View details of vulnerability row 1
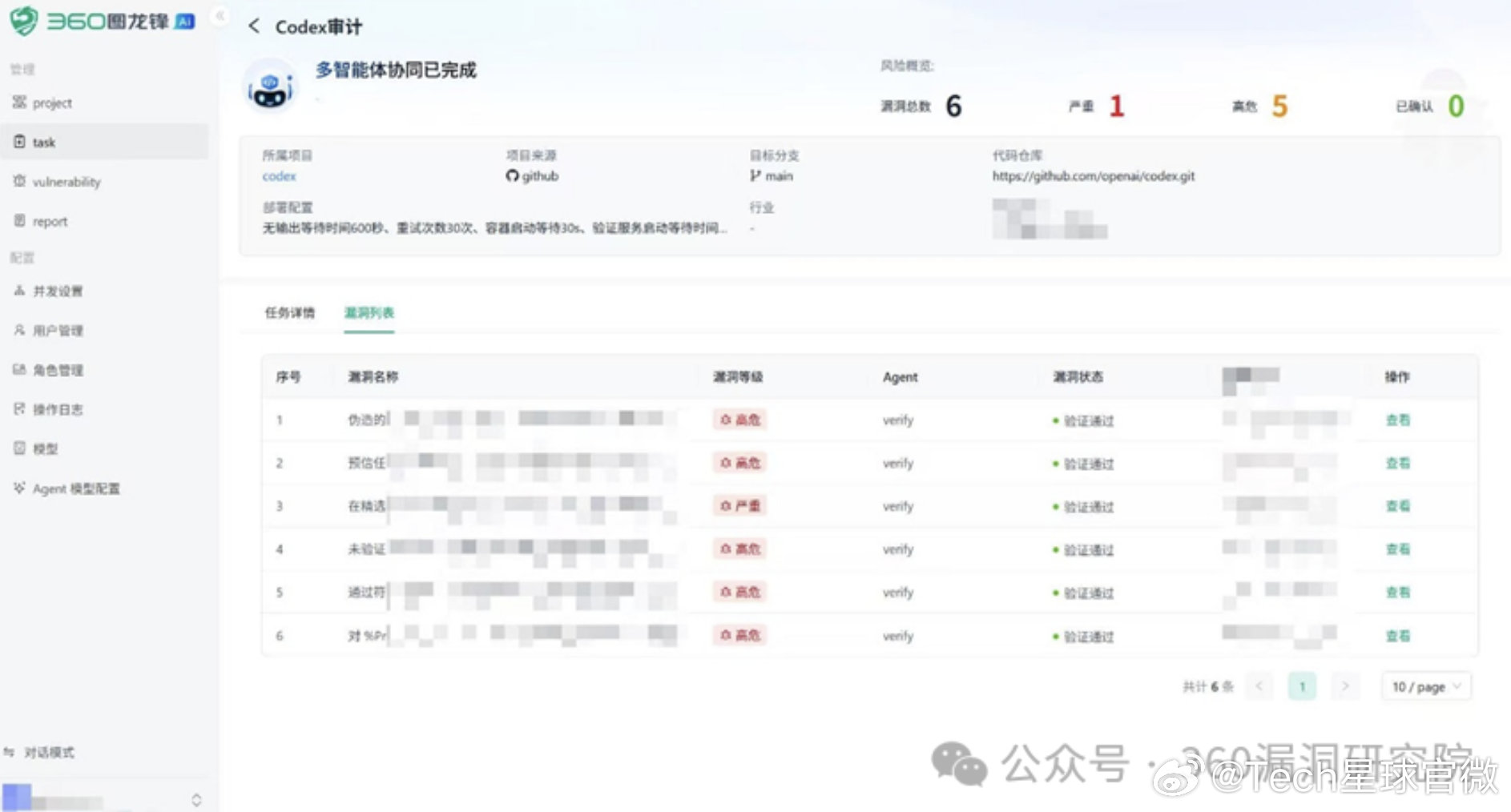 point(1398,420)
